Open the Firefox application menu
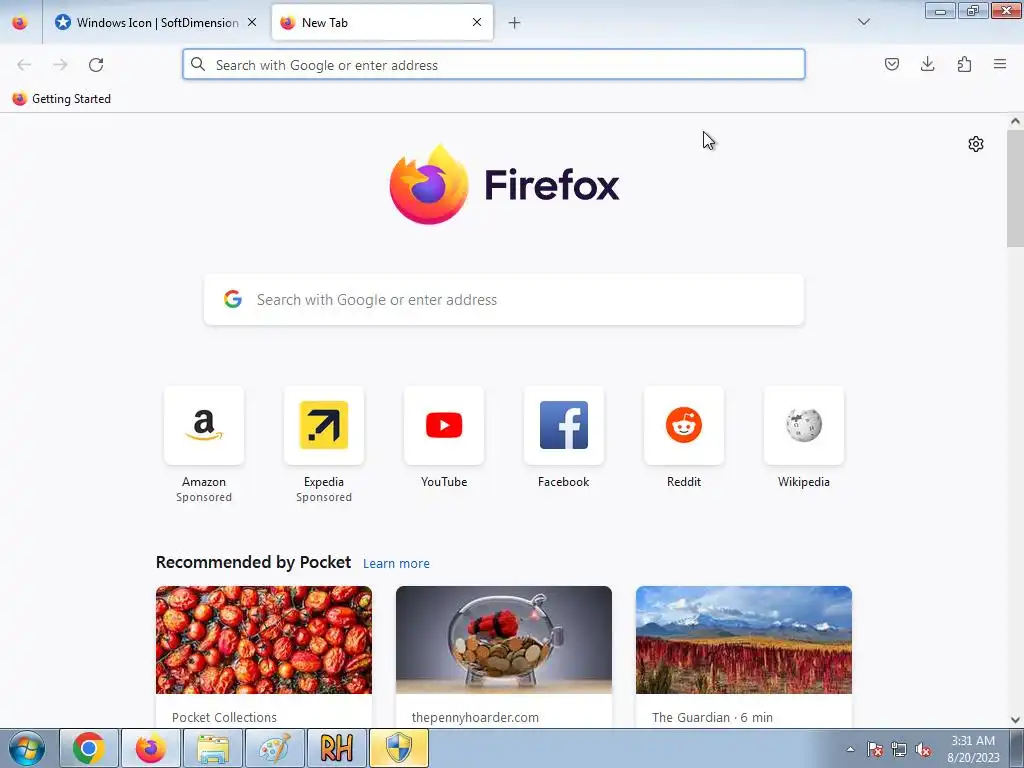This screenshot has height=768, width=1024. pos(1000,64)
